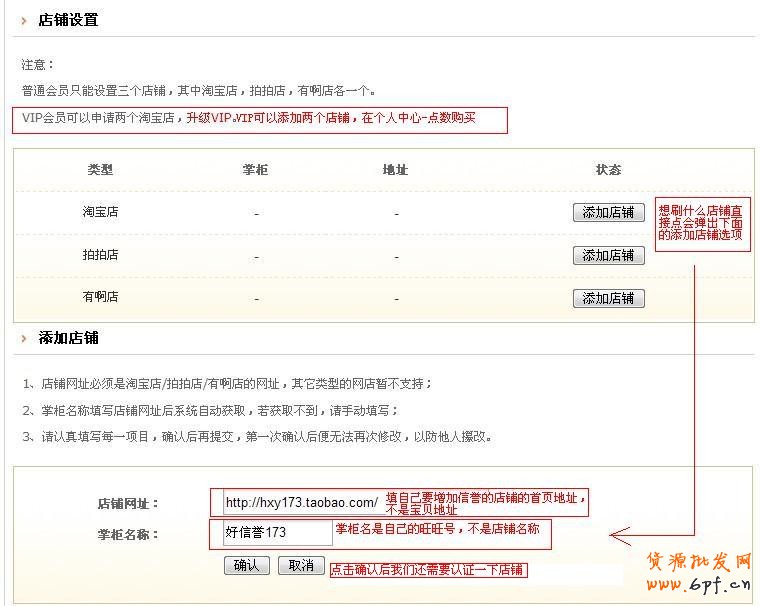This screenshot has height=606, width=761.
Task: Select the 有啊店 row label
Action: 100,297
